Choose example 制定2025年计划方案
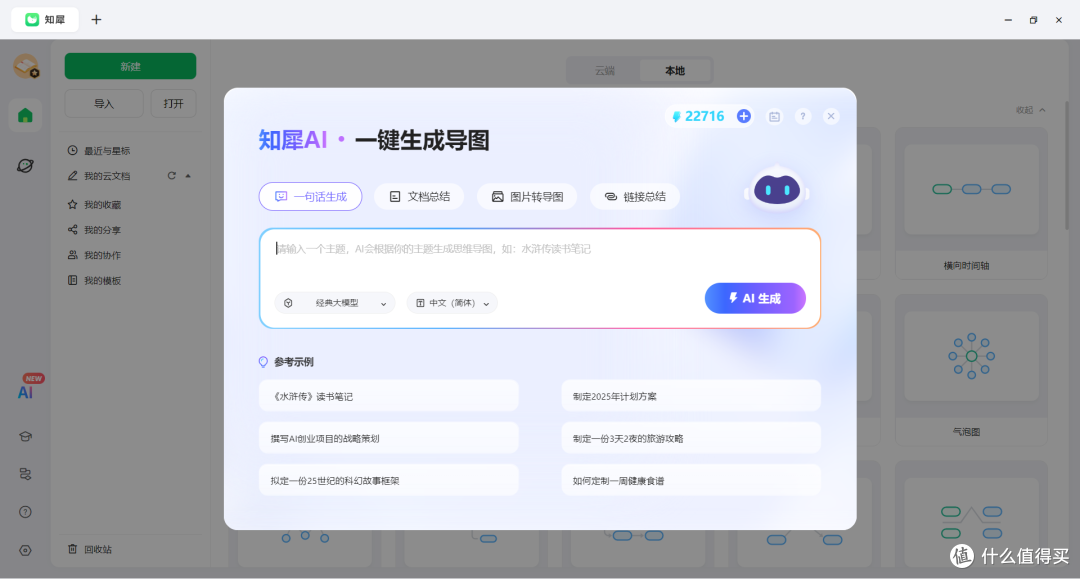Screen dimensions: 1080x579 (x=691, y=396)
